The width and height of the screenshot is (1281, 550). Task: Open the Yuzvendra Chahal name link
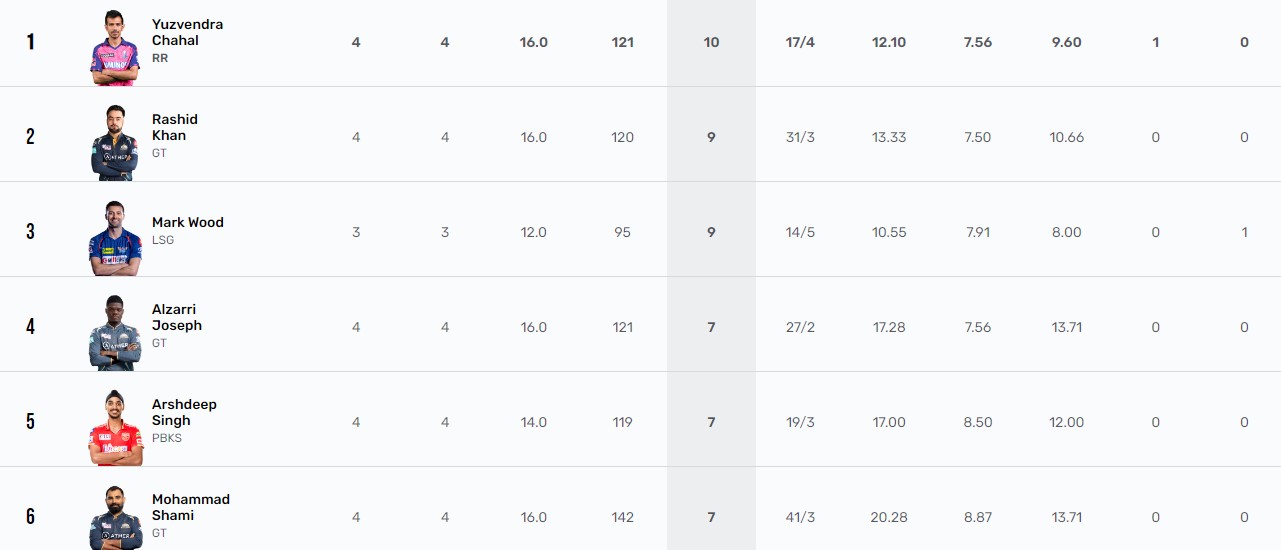tap(187, 32)
